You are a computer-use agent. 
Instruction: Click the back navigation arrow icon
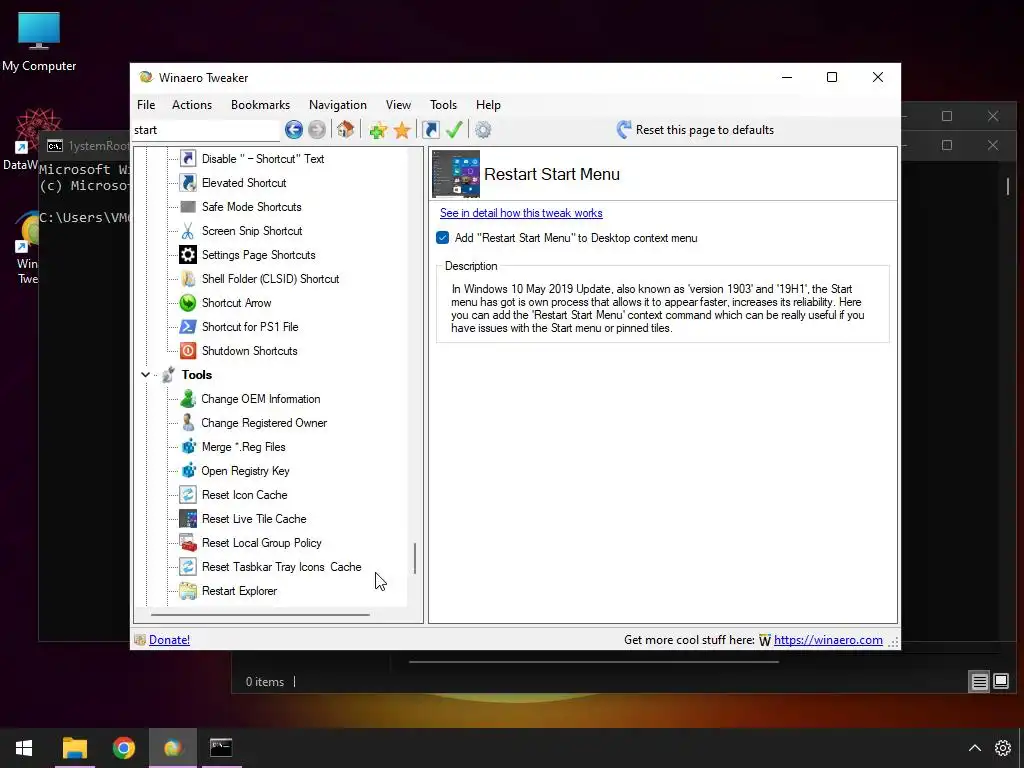click(294, 130)
